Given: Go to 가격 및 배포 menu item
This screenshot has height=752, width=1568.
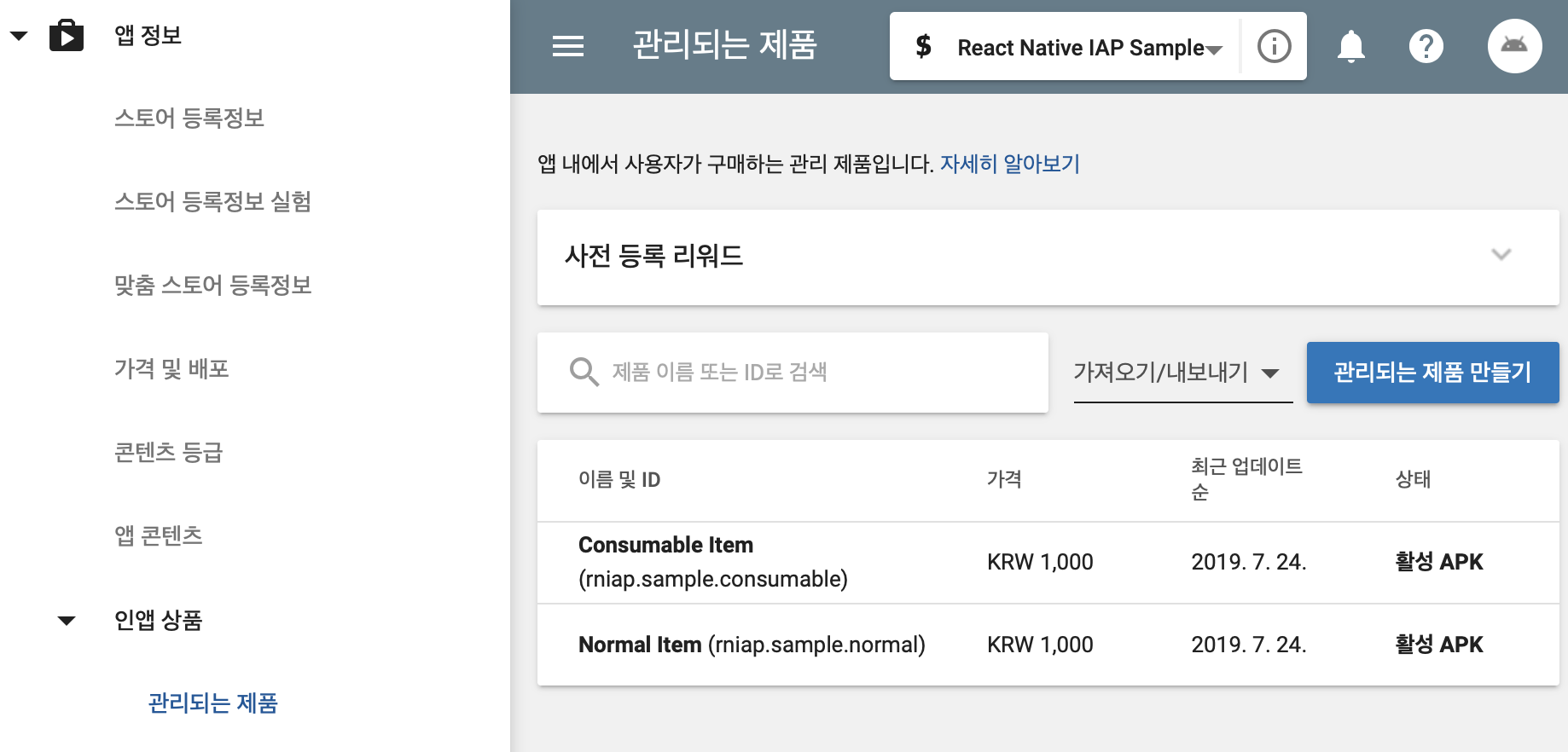Looking at the screenshot, I should tap(171, 368).
